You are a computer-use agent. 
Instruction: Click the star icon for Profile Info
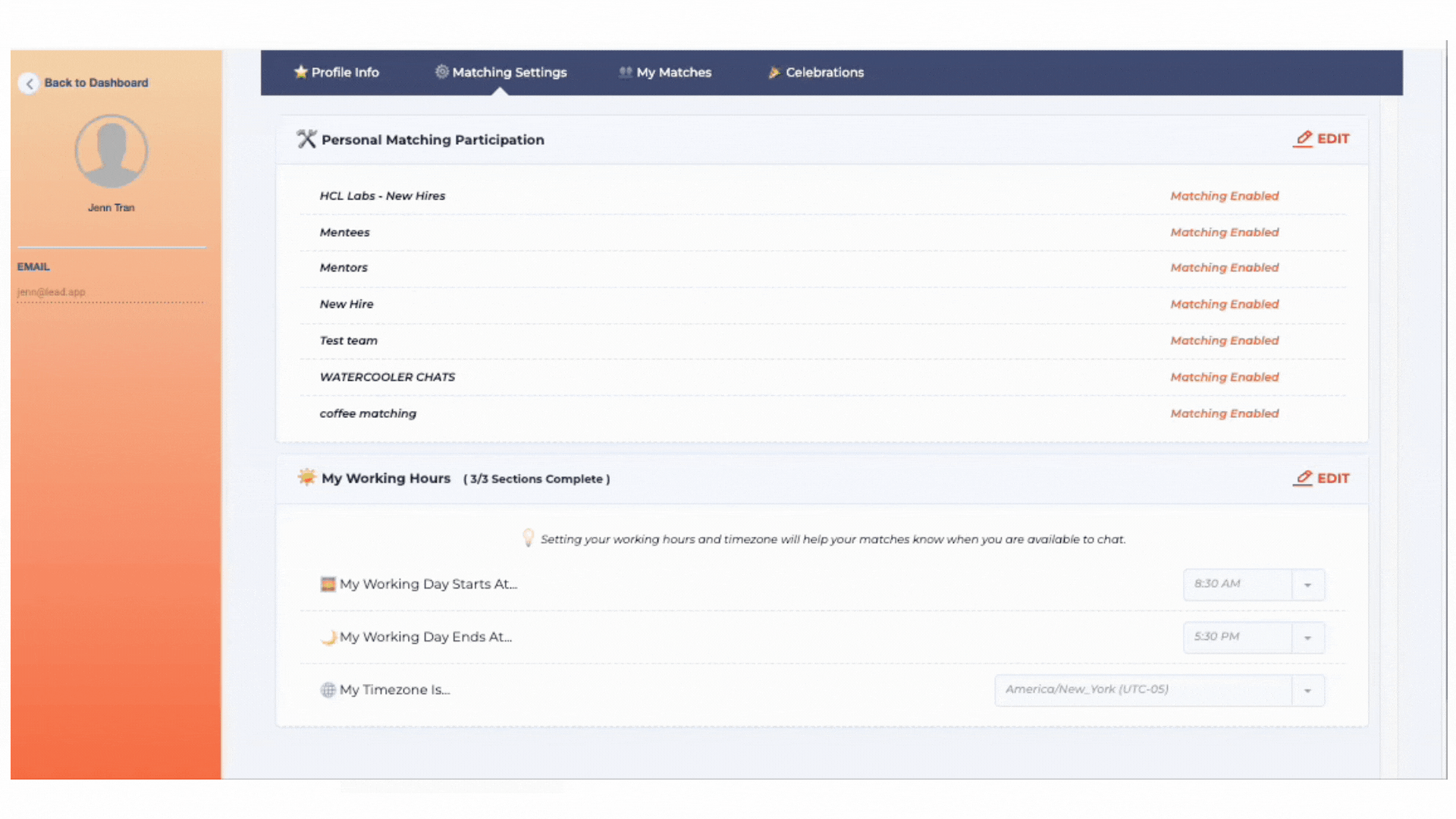[x=301, y=72]
